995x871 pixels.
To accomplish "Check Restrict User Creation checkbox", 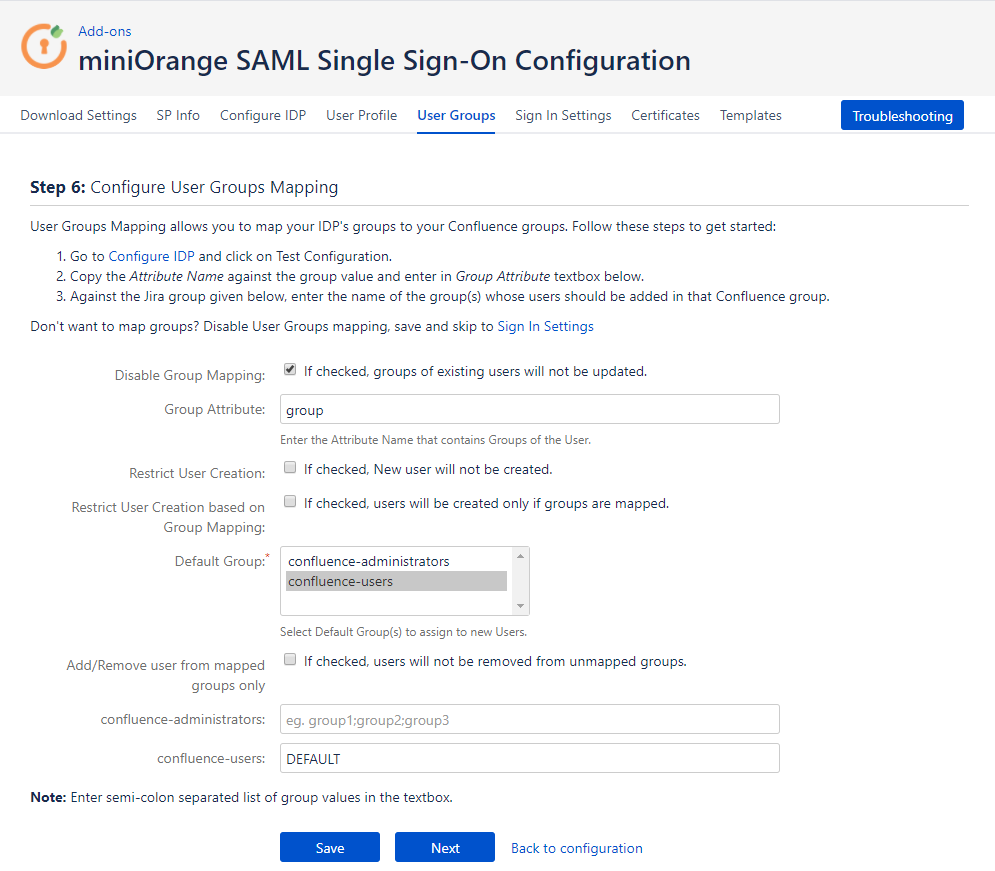I will coord(290,468).
